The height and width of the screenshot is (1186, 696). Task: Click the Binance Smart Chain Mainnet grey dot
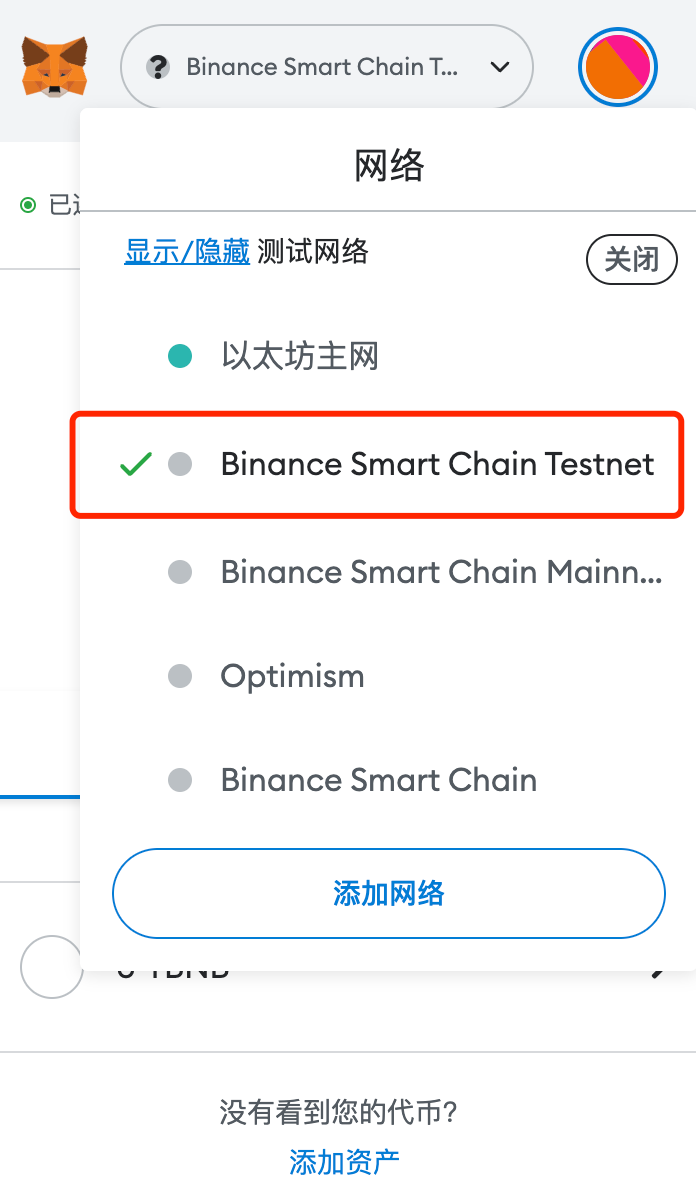tap(180, 572)
